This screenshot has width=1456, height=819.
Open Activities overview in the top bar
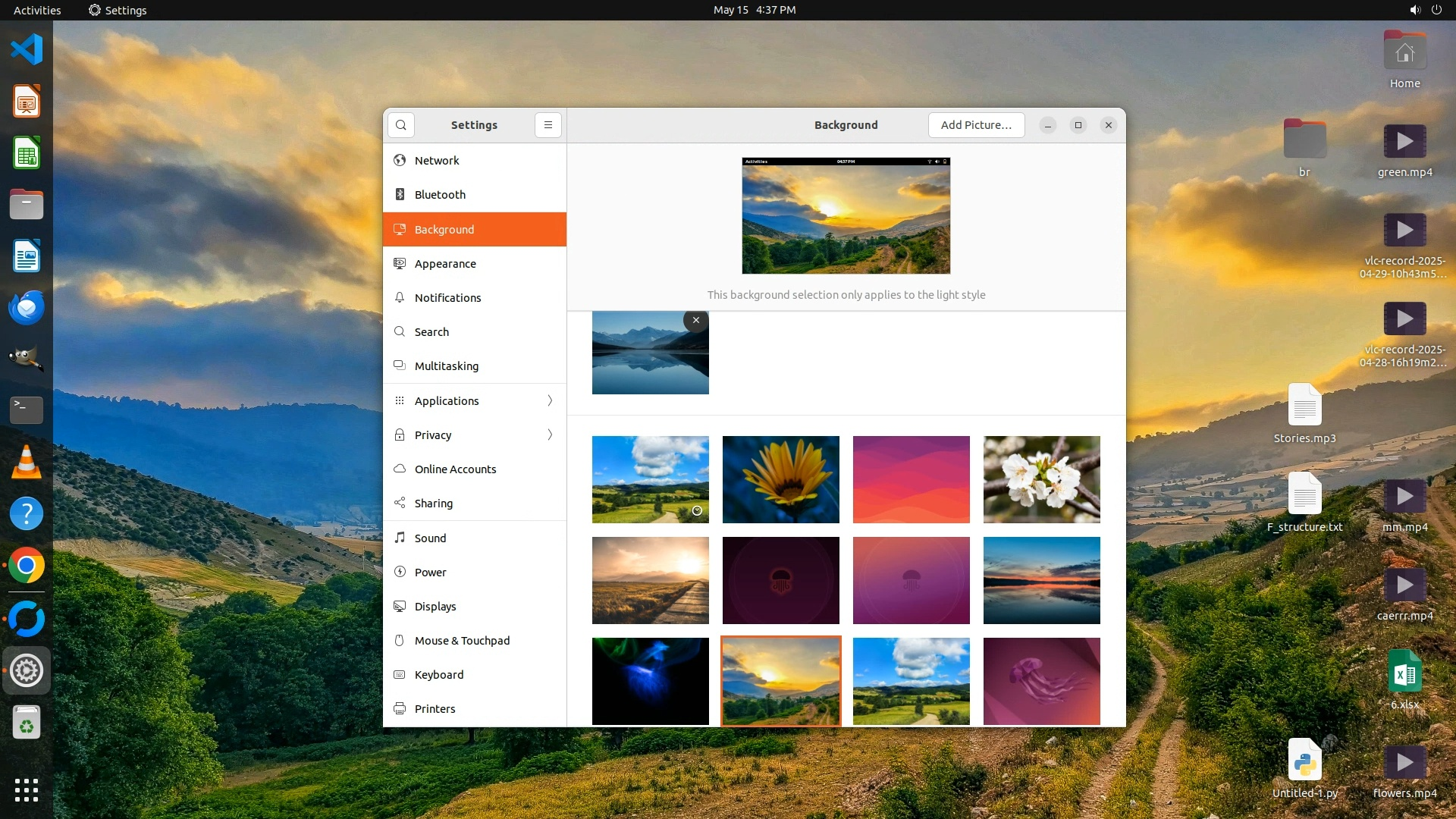[x=37, y=10]
